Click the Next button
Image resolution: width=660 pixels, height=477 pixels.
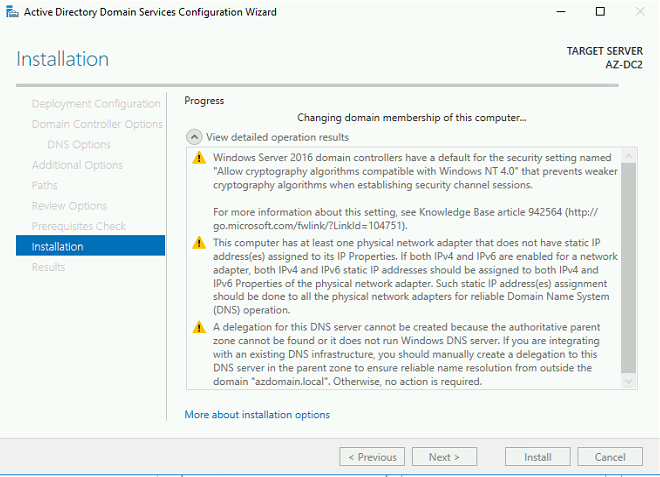pos(444,457)
